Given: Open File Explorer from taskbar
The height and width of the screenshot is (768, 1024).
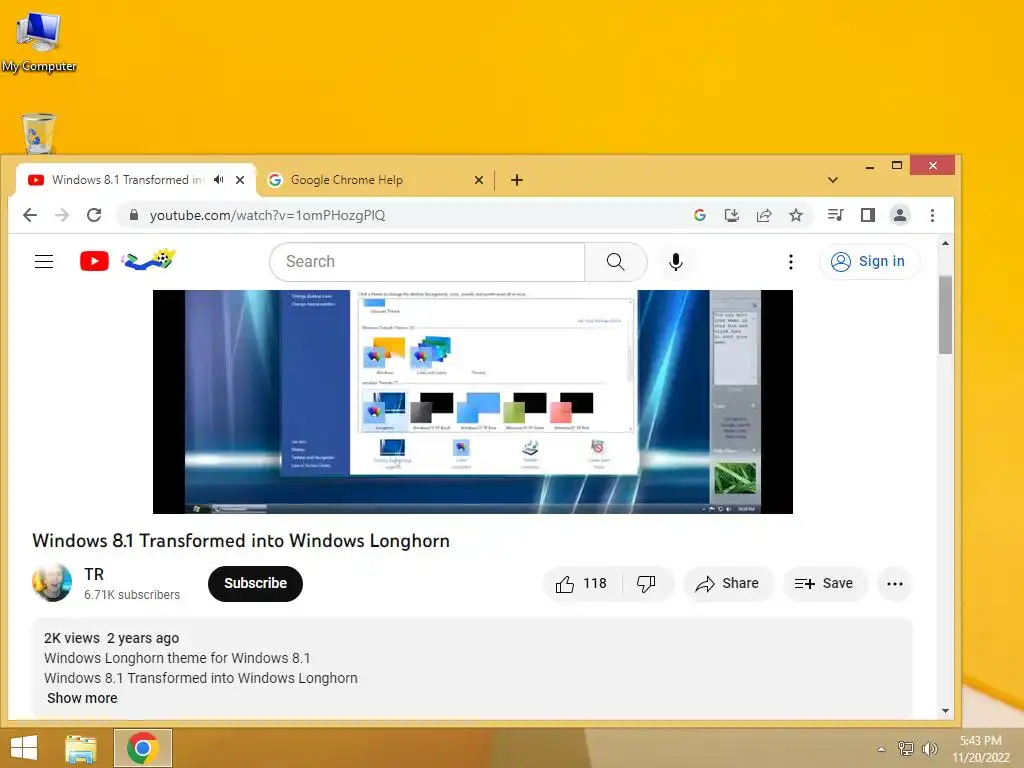Looking at the screenshot, I should coord(81,748).
